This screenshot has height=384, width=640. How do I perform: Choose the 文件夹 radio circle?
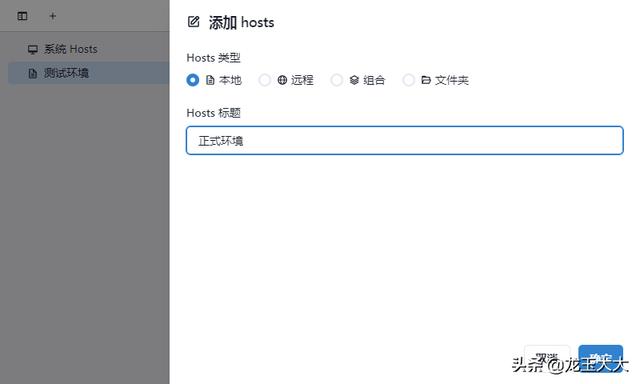409,80
